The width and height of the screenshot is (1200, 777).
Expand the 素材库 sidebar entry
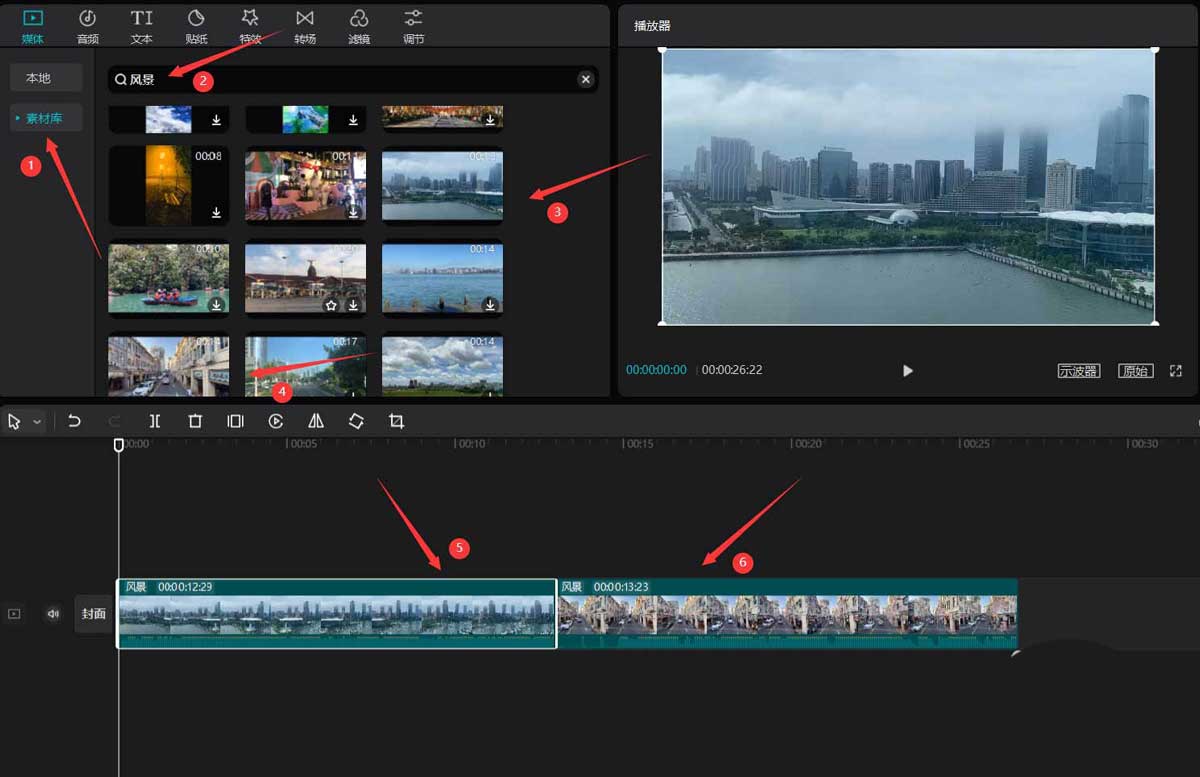coord(46,117)
